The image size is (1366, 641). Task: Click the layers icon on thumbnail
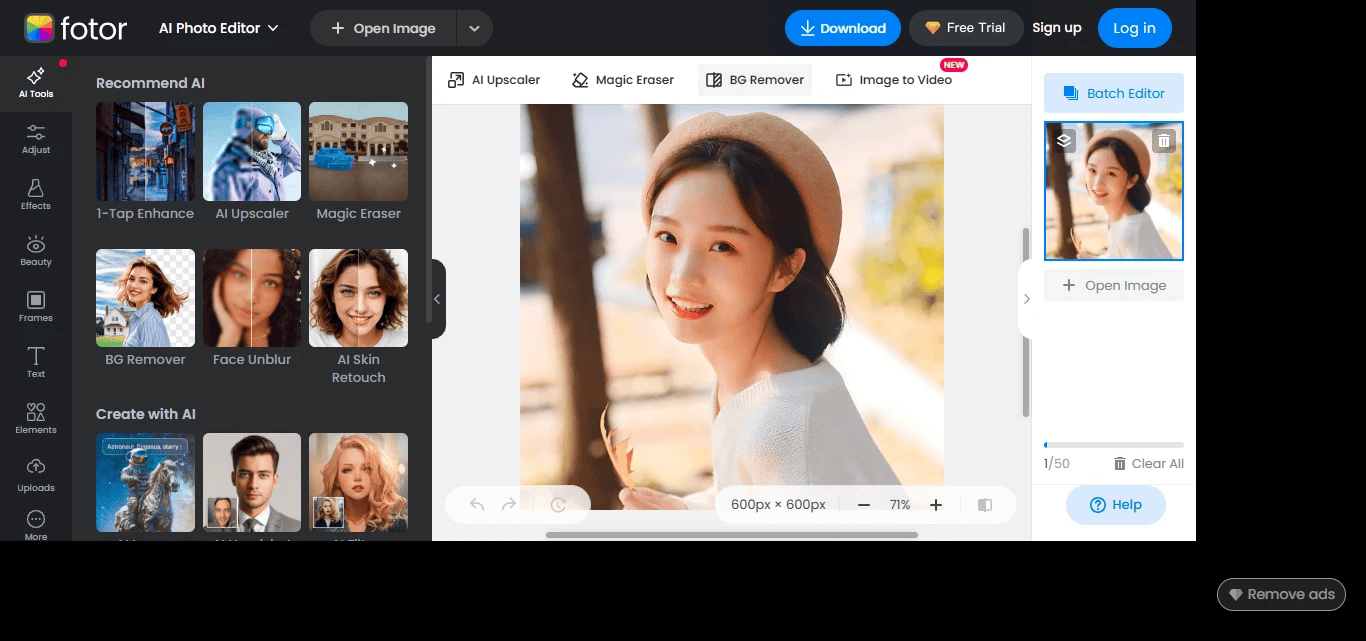click(x=1064, y=141)
